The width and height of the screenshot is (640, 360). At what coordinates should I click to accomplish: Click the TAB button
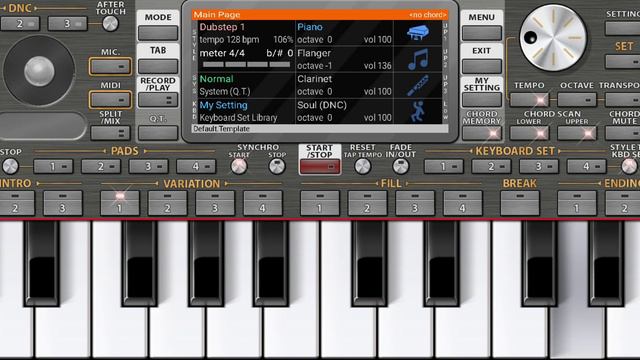[x=158, y=67]
